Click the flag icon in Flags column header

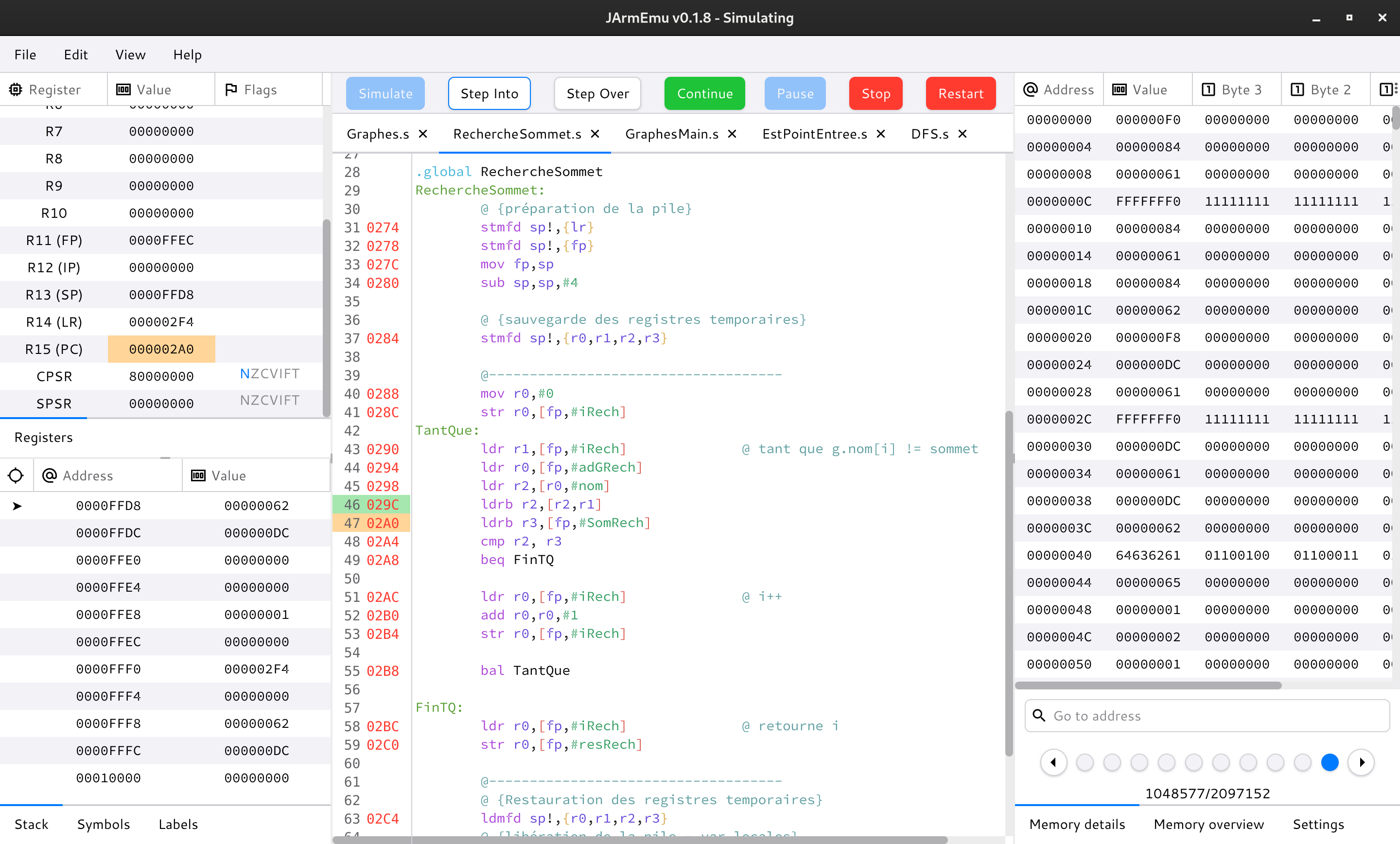[231, 90]
